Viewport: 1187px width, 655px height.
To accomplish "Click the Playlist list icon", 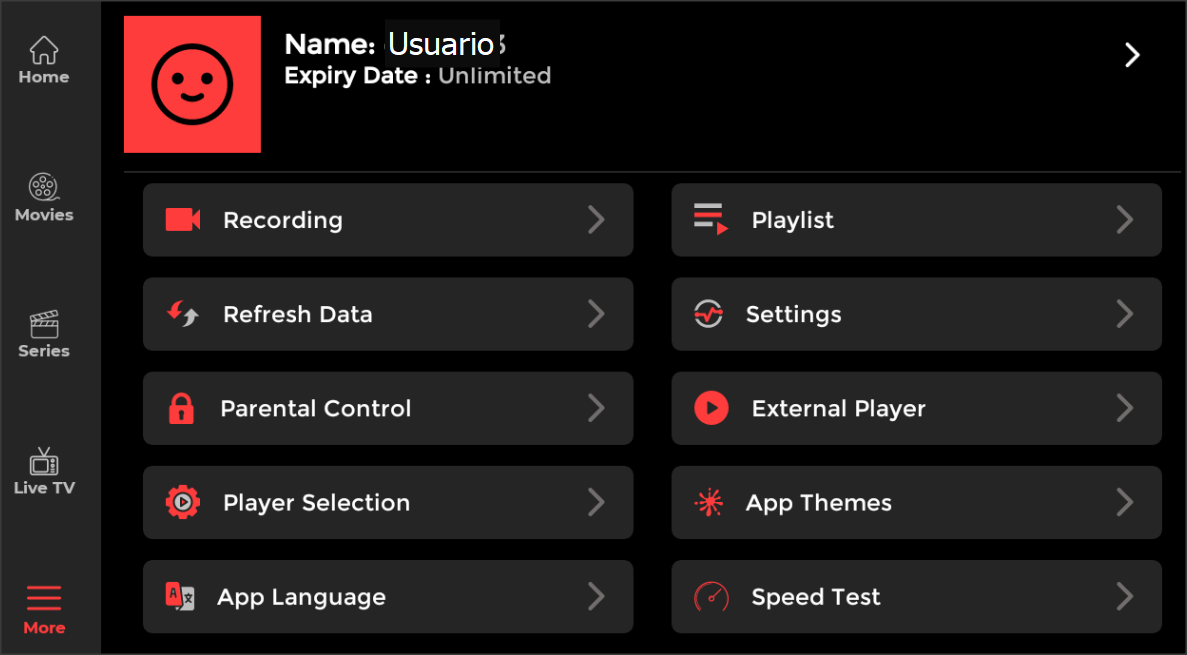I will [711, 220].
